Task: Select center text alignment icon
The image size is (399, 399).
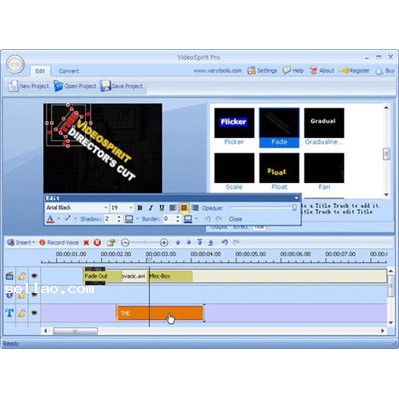Action: [x=184, y=208]
